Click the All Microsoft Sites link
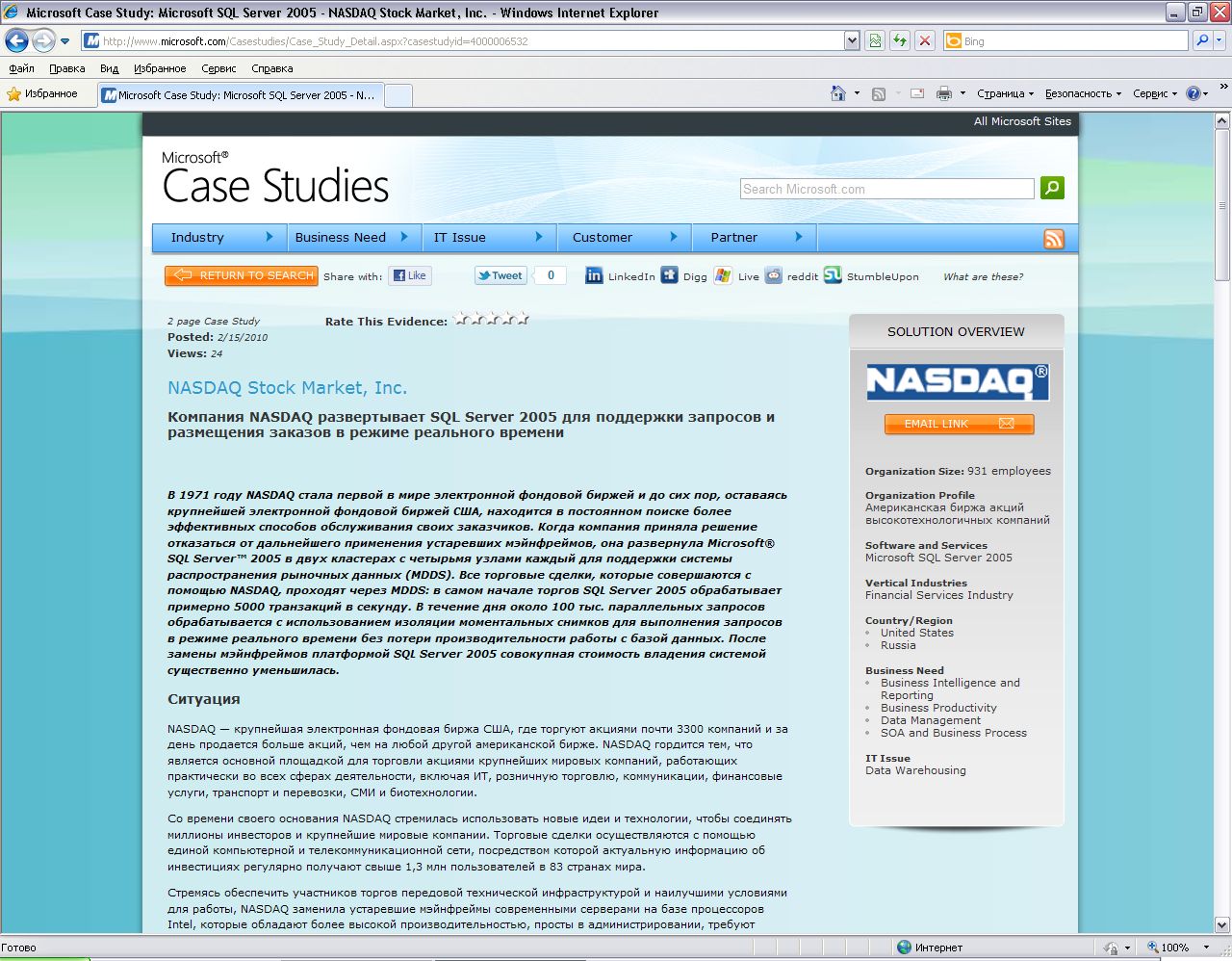The height and width of the screenshot is (961, 1232). click(x=1022, y=121)
